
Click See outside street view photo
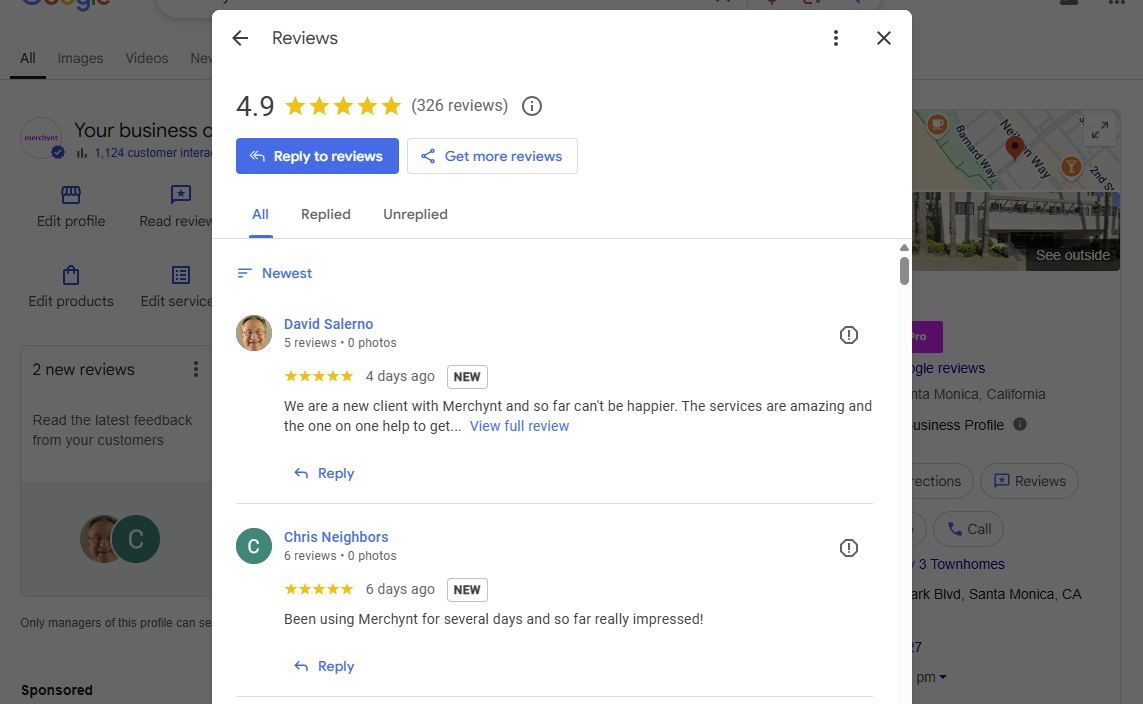[x=1016, y=231]
